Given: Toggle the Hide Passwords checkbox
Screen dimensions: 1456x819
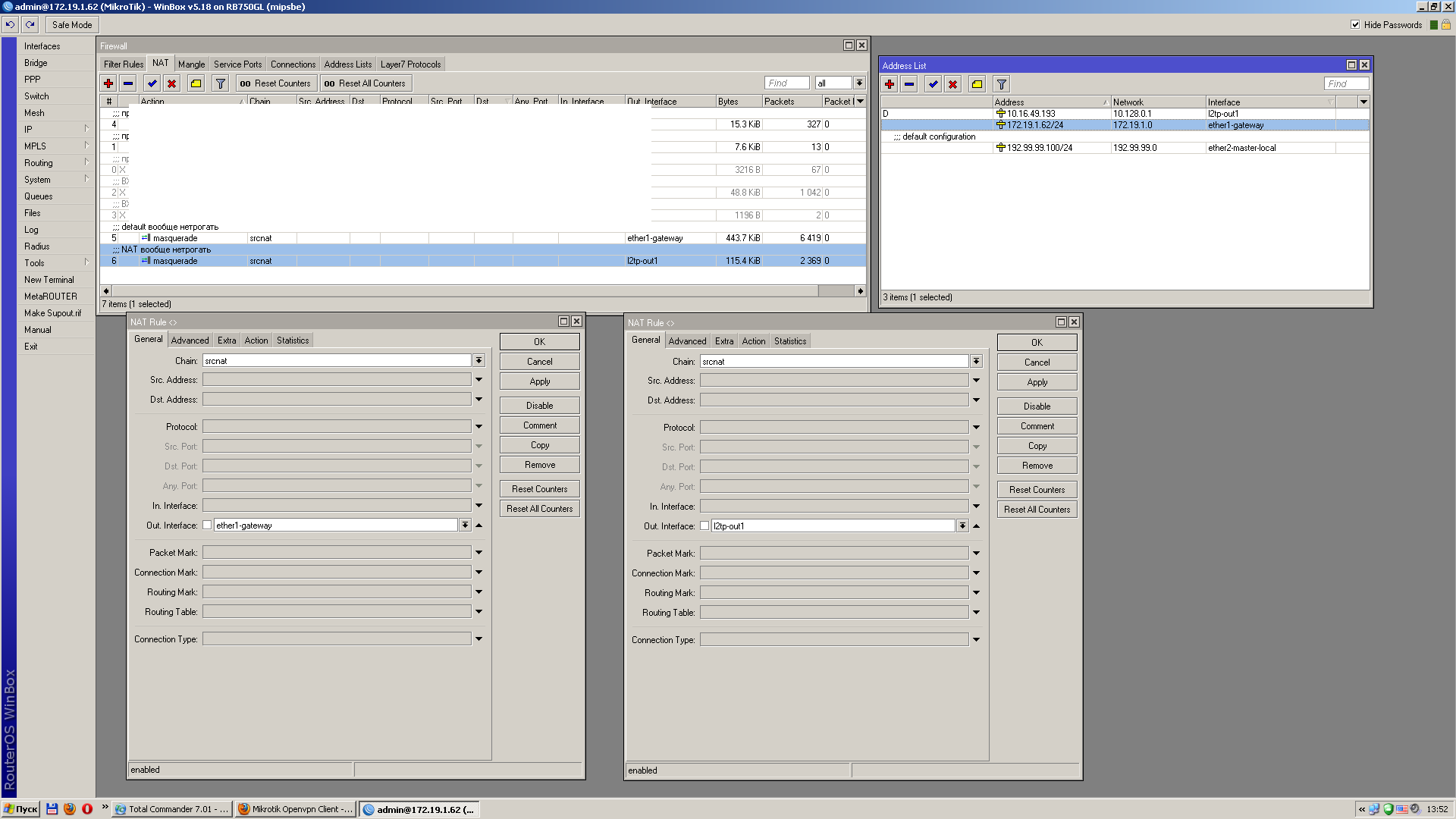Looking at the screenshot, I should coord(1355,24).
